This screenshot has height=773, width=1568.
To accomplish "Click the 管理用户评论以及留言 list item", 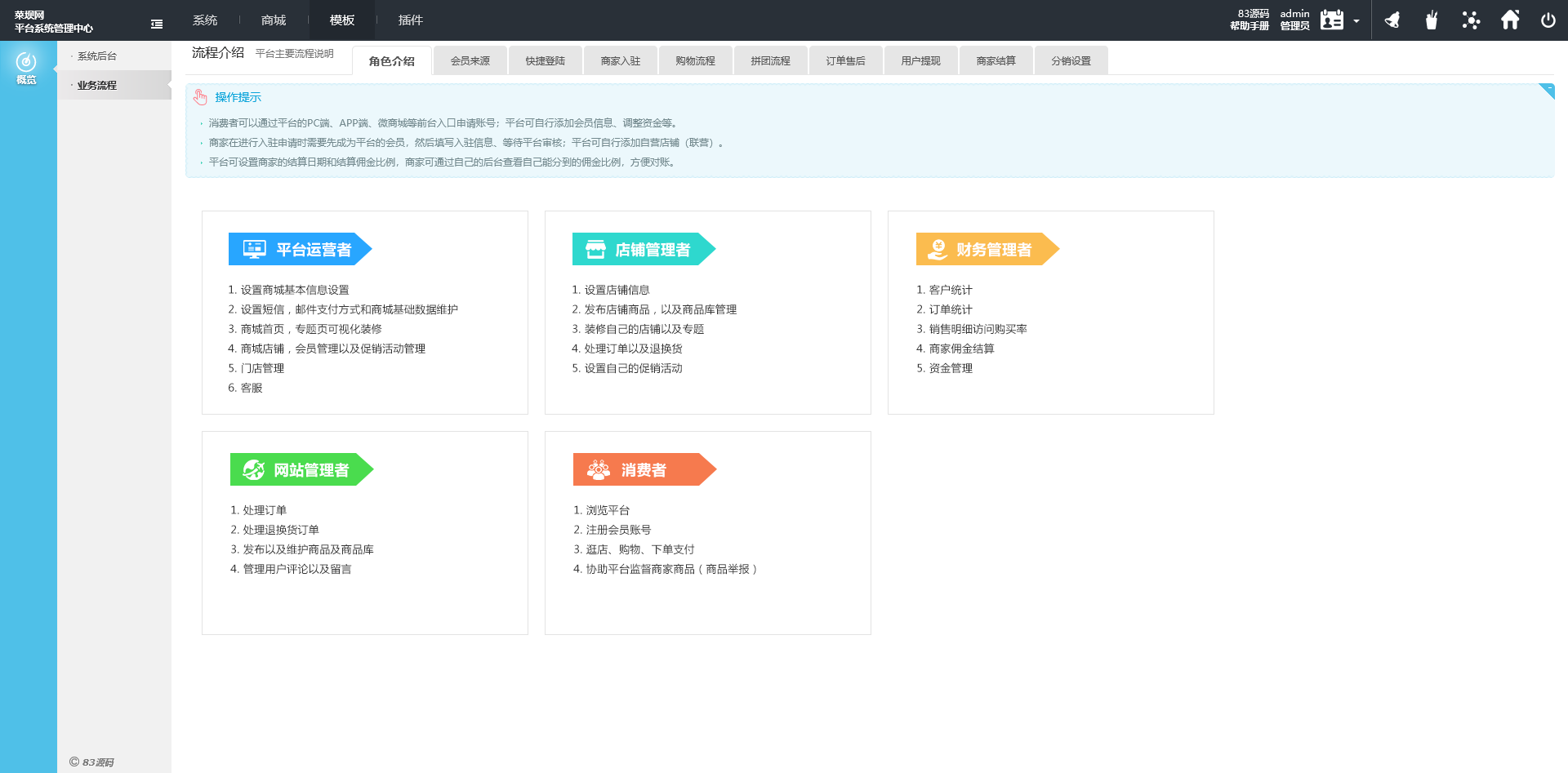I will tap(291, 569).
